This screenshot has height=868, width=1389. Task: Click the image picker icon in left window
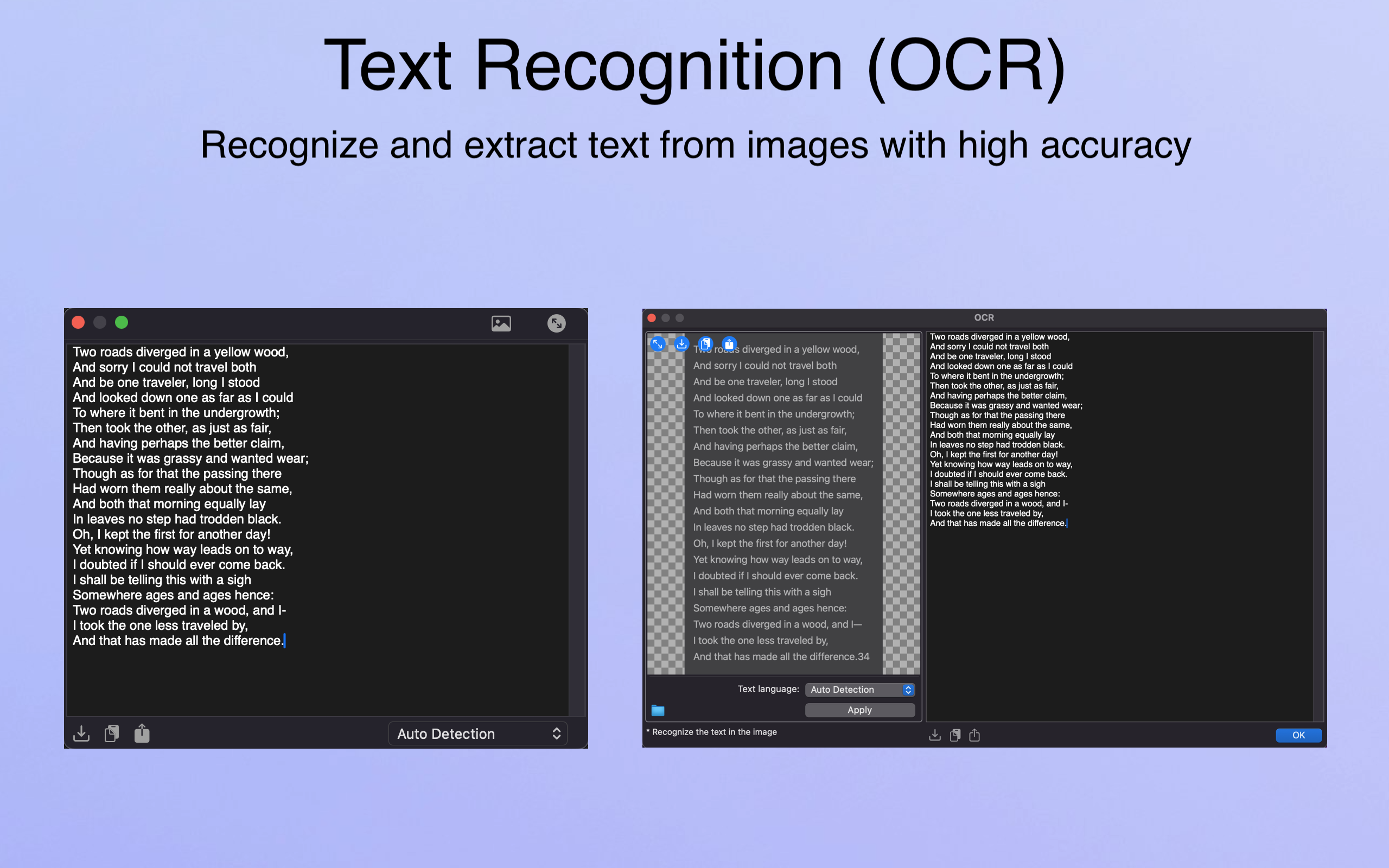point(501,323)
